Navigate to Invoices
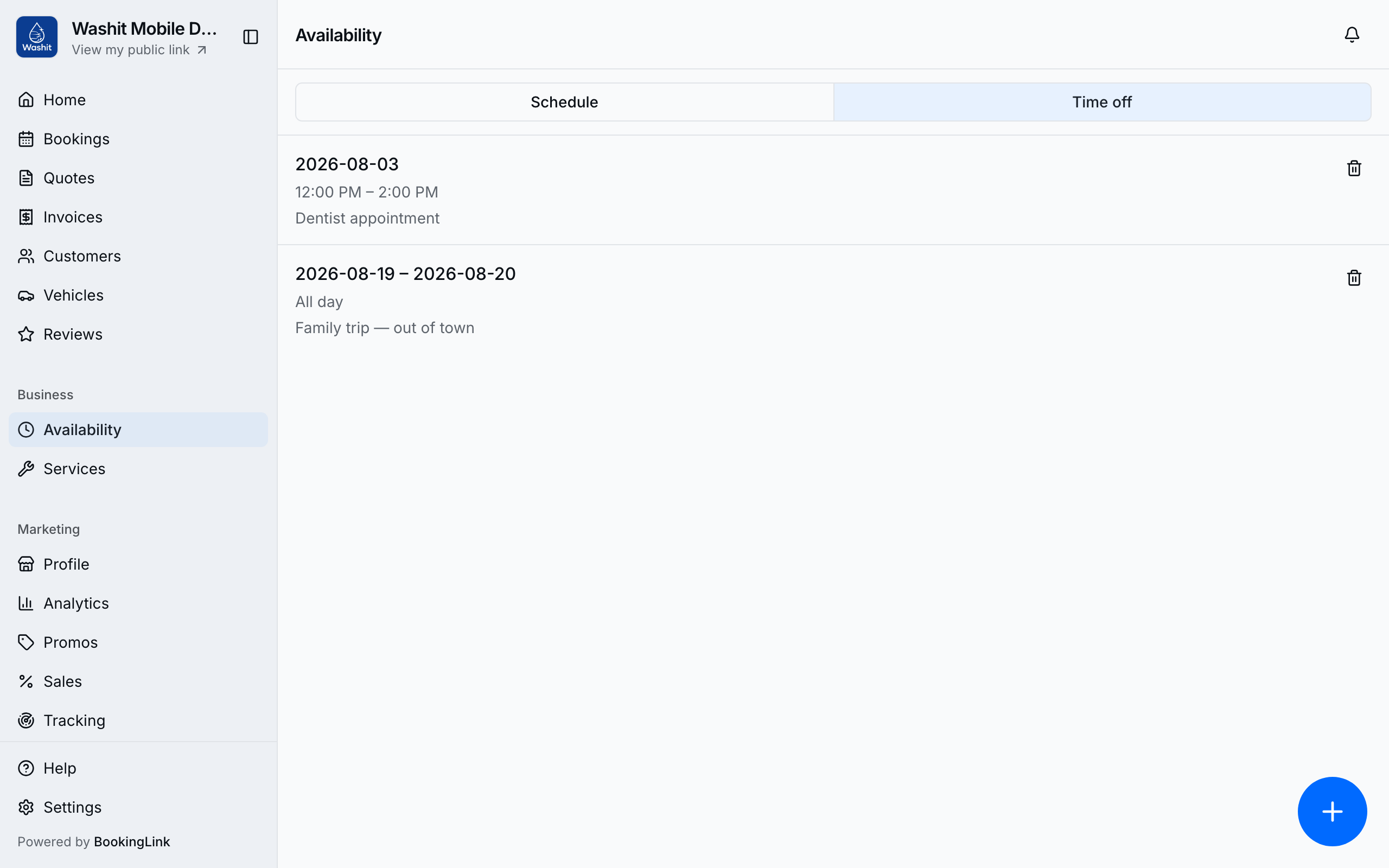This screenshot has width=1389, height=868. tap(138, 217)
